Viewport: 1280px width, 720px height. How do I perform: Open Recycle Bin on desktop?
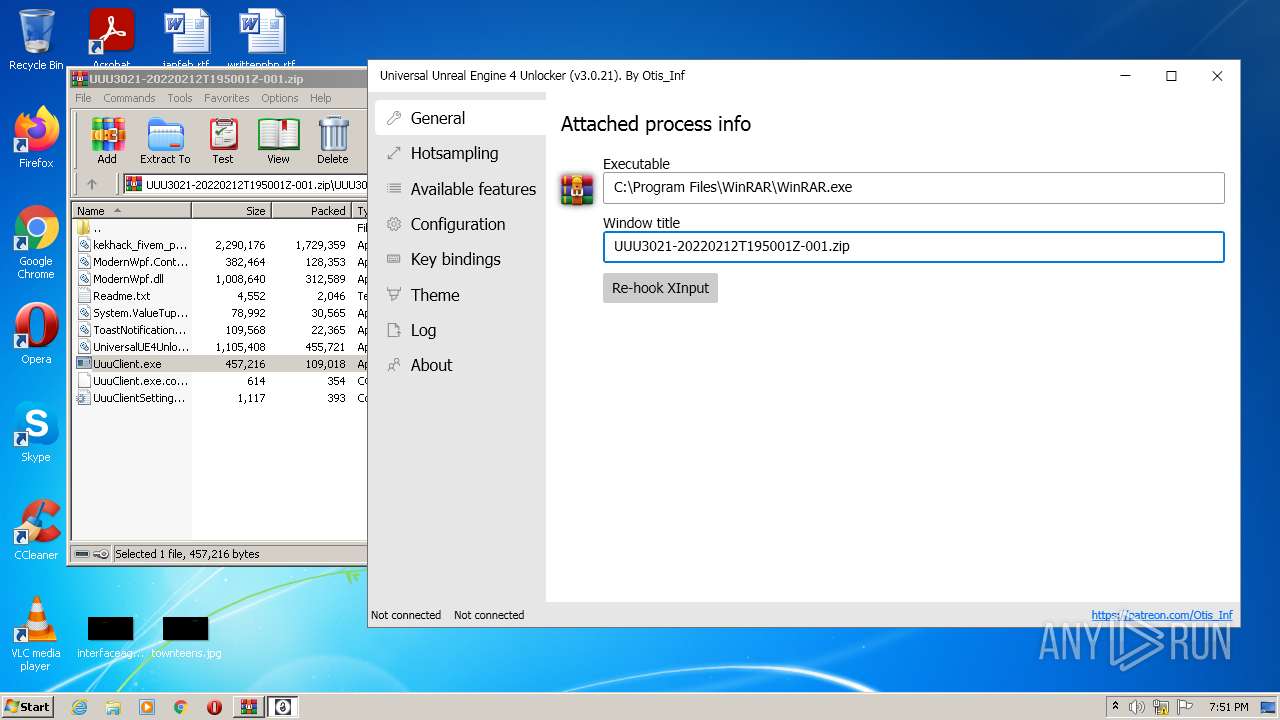[36, 40]
